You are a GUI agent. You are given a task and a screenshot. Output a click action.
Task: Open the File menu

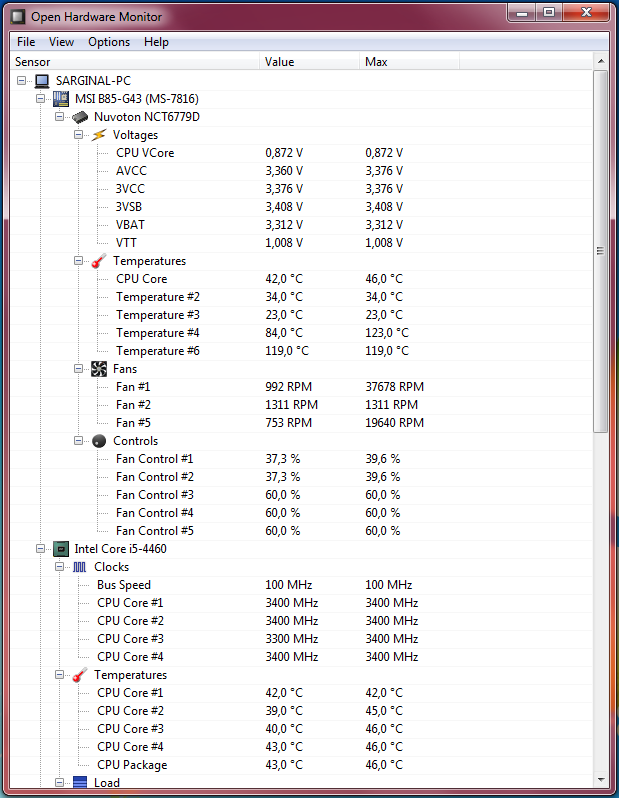coord(26,42)
